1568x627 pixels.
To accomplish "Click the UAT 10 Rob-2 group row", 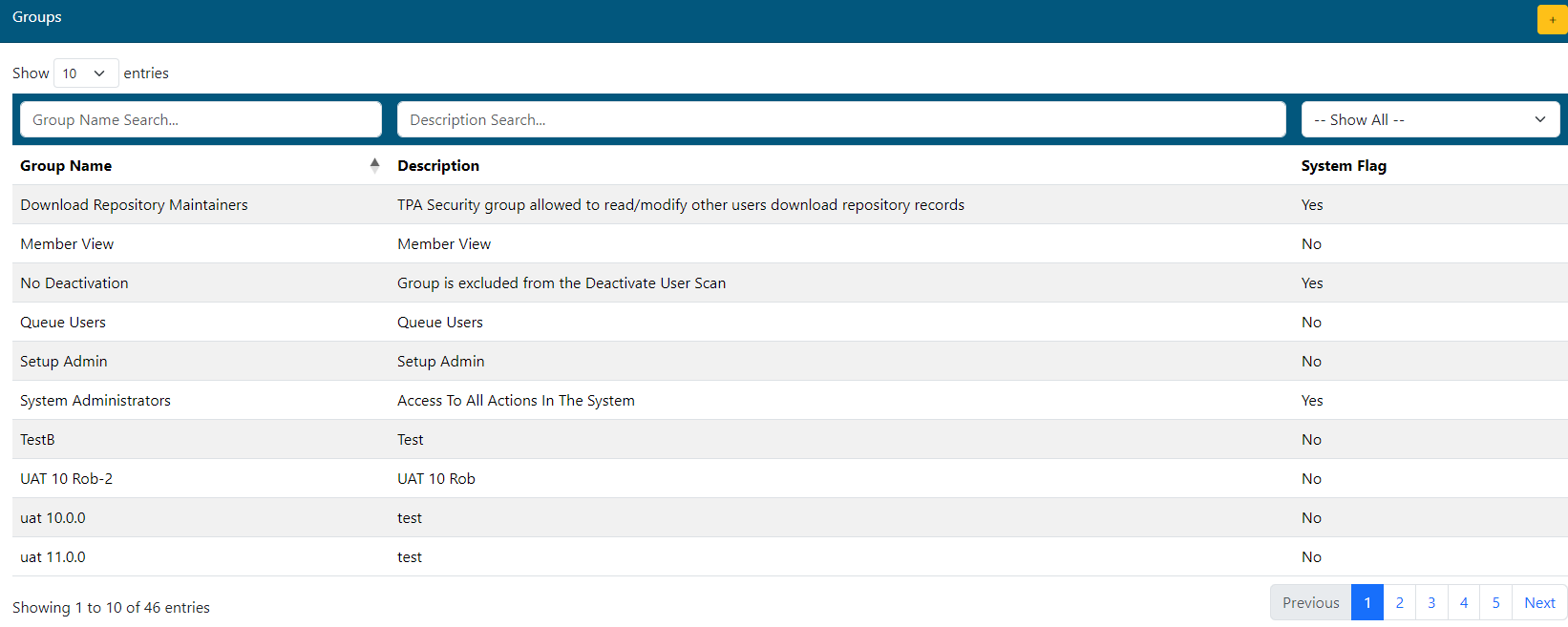I will click(x=67, y=479).
